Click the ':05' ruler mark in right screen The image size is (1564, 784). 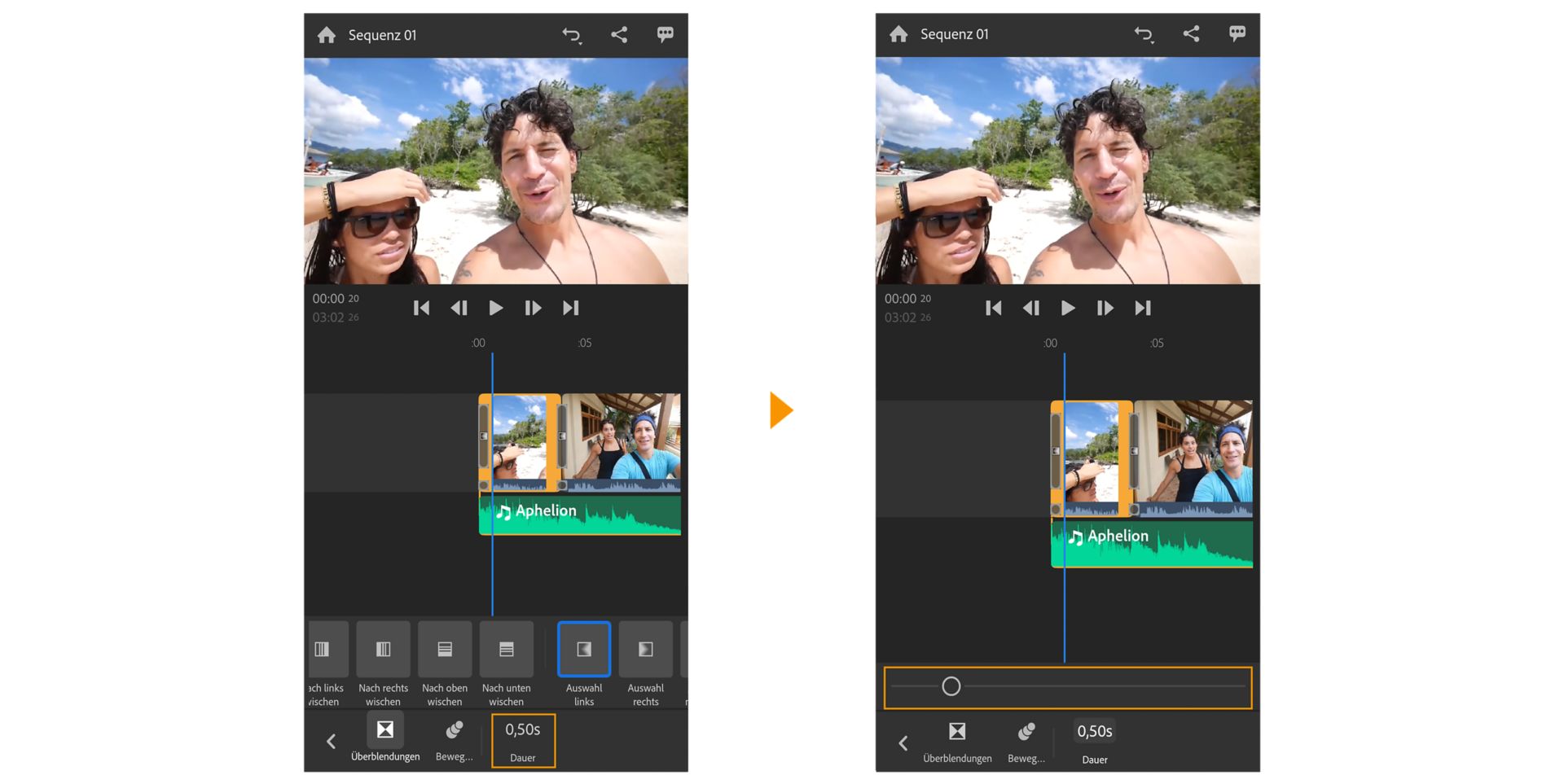click(1157, 343)
